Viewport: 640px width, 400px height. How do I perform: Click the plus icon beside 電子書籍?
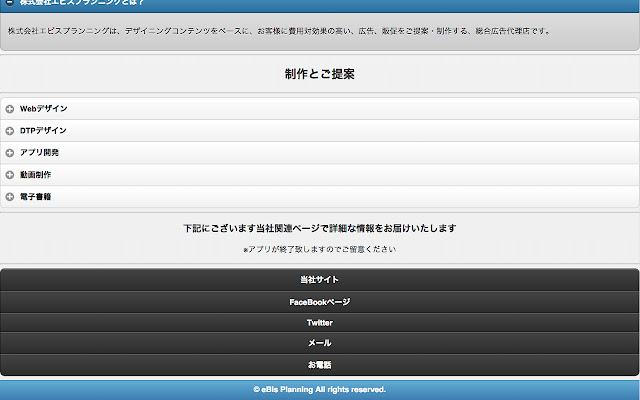tap(10, 197)
